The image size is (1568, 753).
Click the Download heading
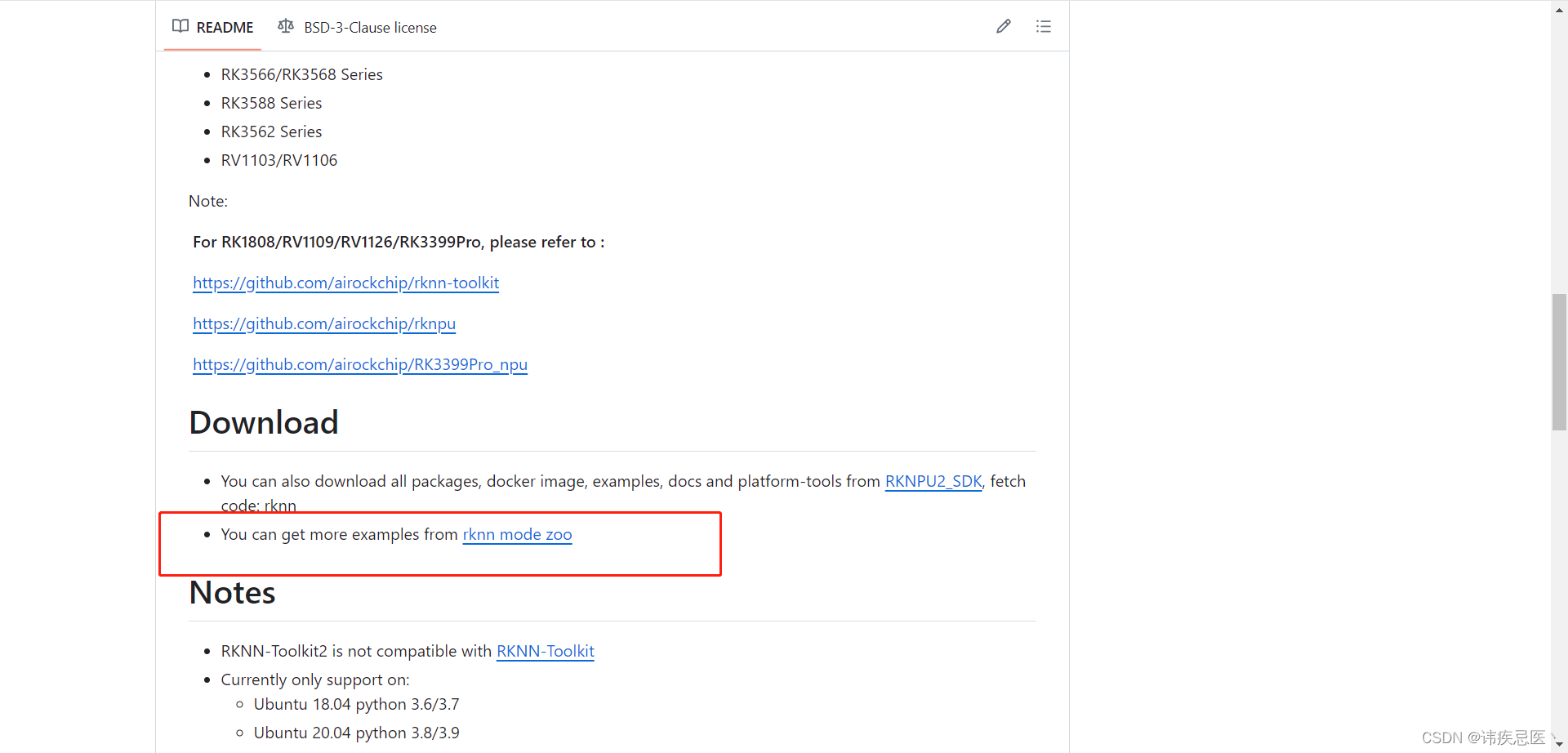264,422
